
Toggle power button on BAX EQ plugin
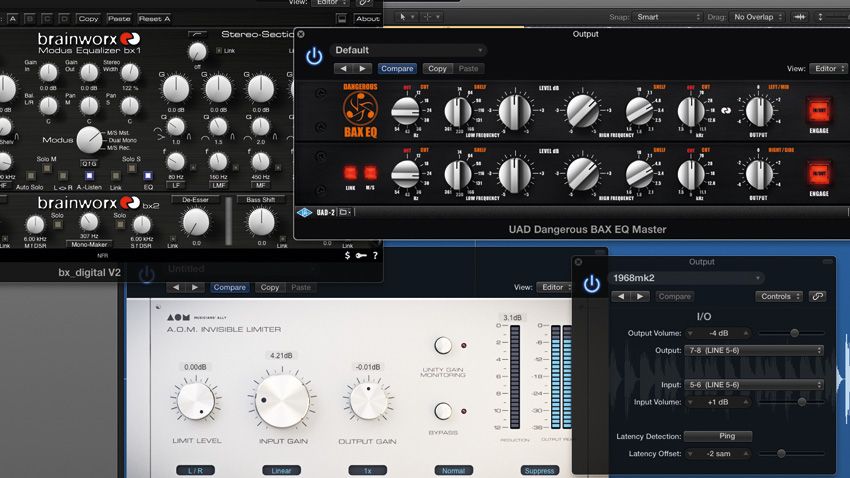click(314, 56)
